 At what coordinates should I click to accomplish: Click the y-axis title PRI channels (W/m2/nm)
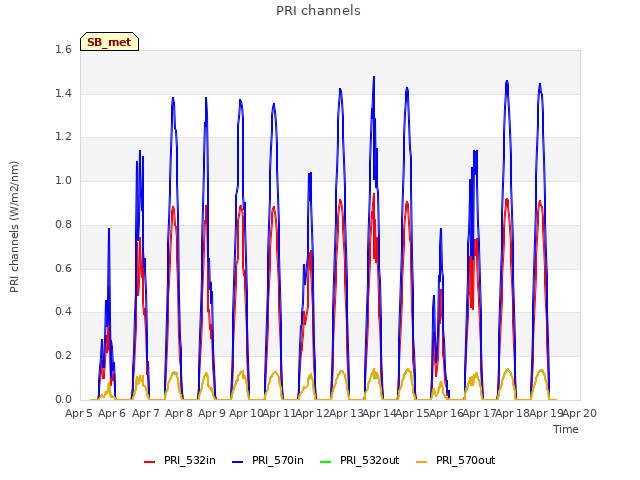click(14, 227)
